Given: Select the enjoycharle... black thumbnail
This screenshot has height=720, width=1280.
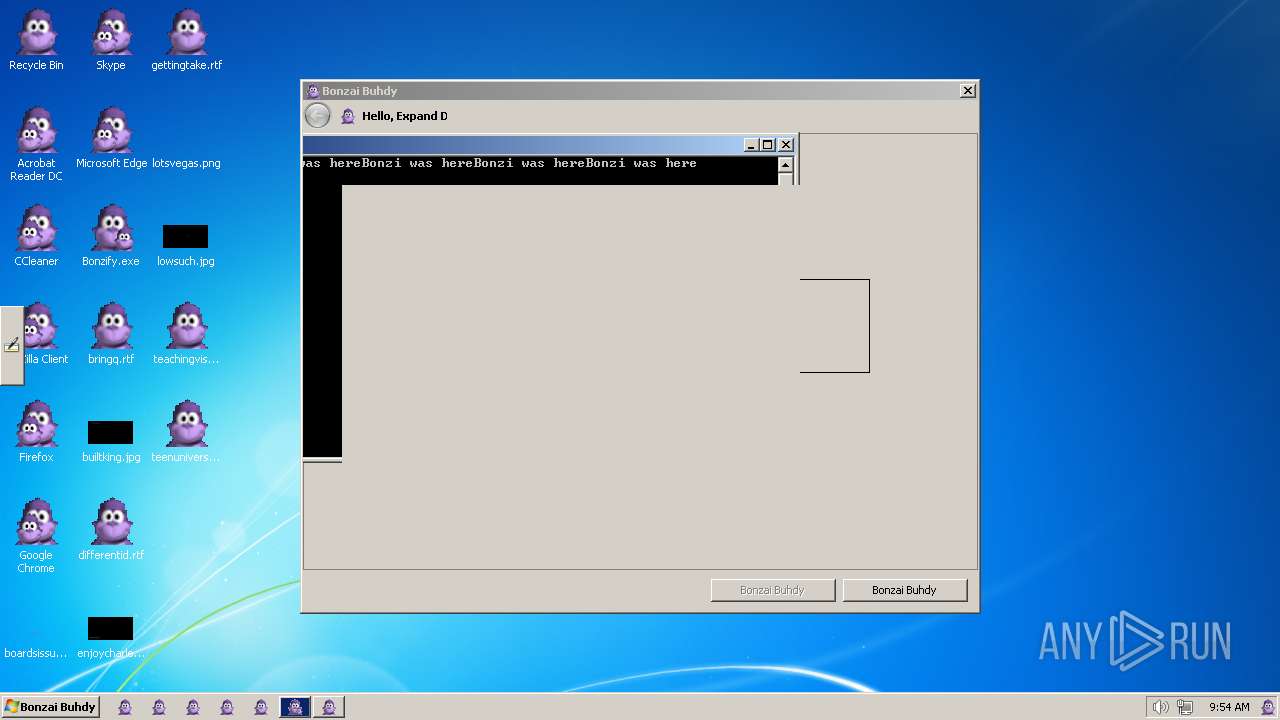Looking at the screenshot, I should (x=111, y=628).
